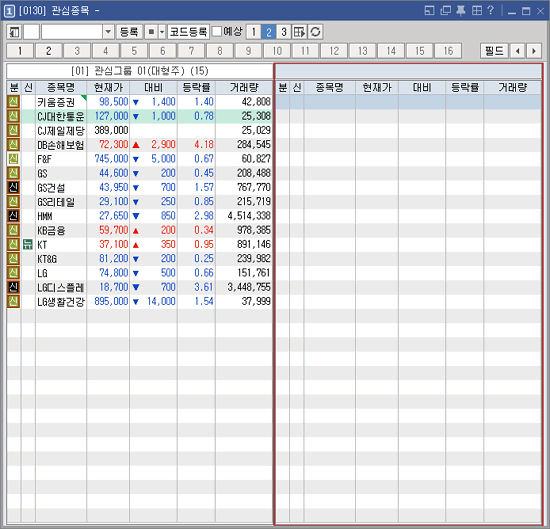Image resolution: width=550 pixels, height=529 pixels.
Task: Switch to group tab 12
Action: [334, 51]
